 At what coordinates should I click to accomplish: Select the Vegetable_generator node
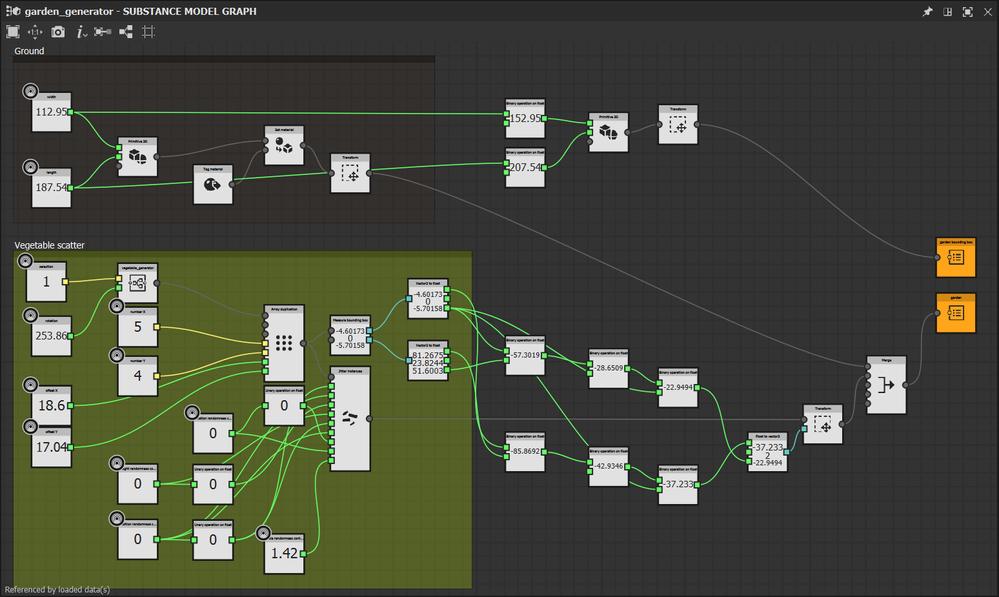(x=136, y=283)
